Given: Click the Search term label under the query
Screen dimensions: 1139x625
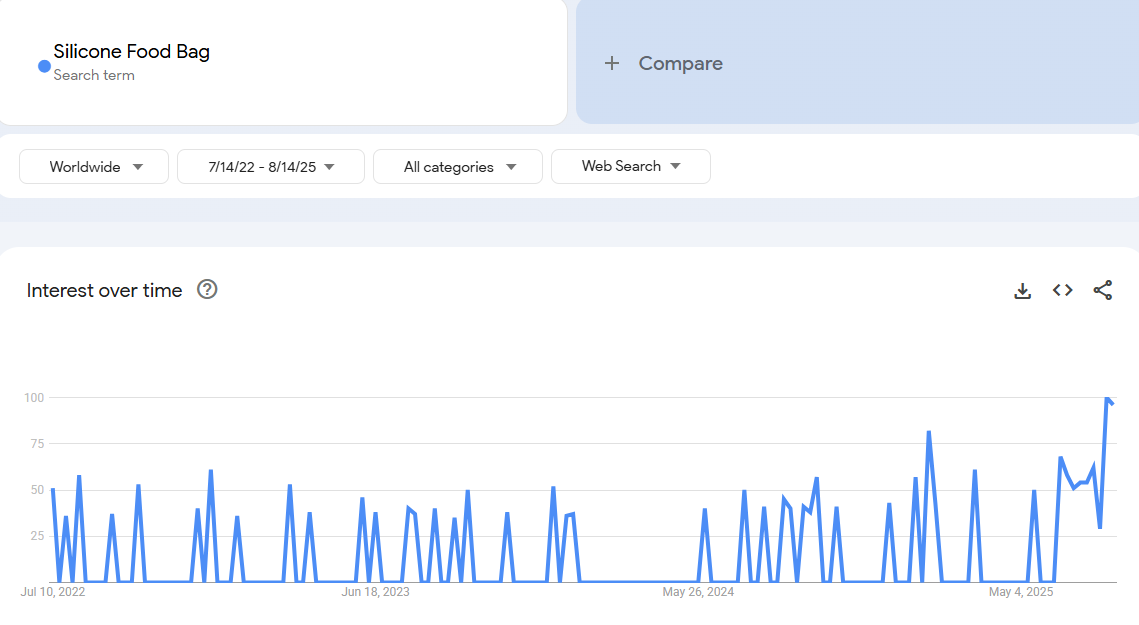Looking at the screenshot, I should (x=94, y=76).
